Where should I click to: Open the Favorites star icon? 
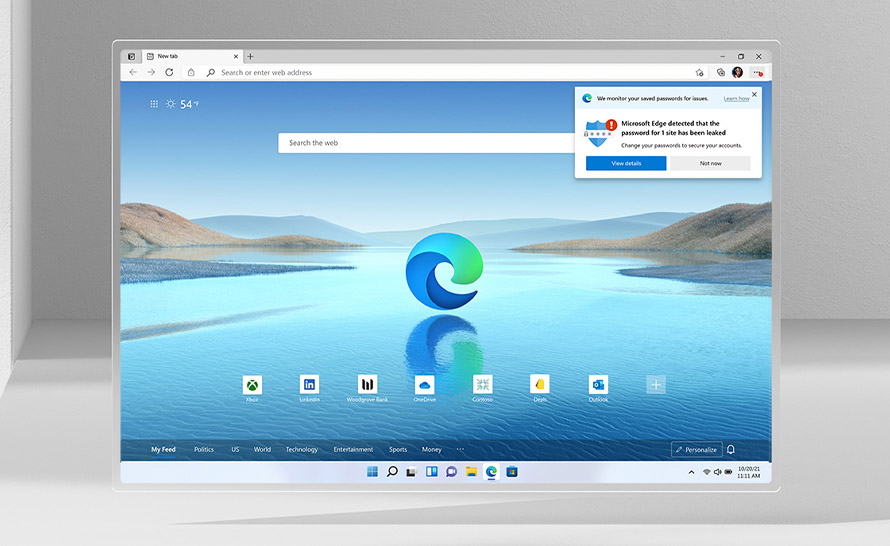(699, 72)
